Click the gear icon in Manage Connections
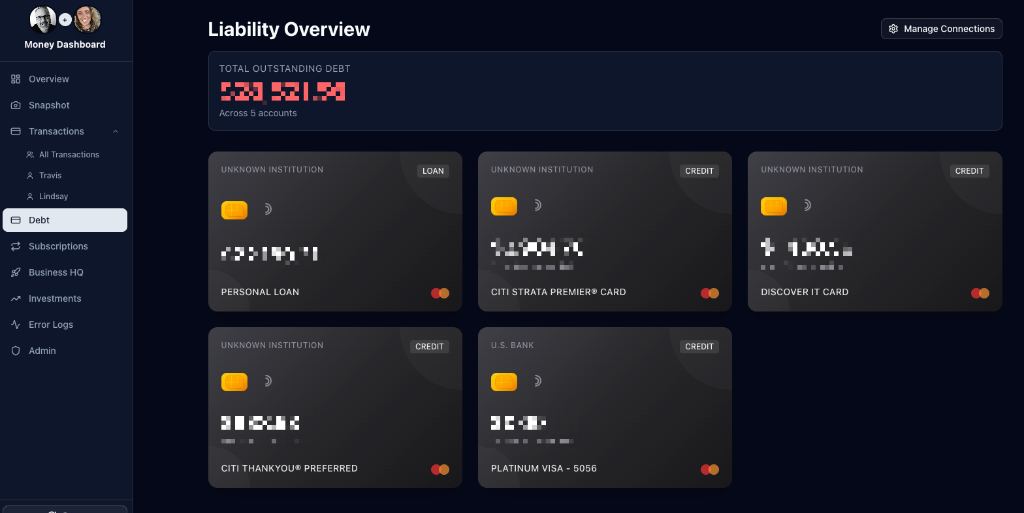Image resolution: width=1024 pixels, height=513 pixels. 893,29
